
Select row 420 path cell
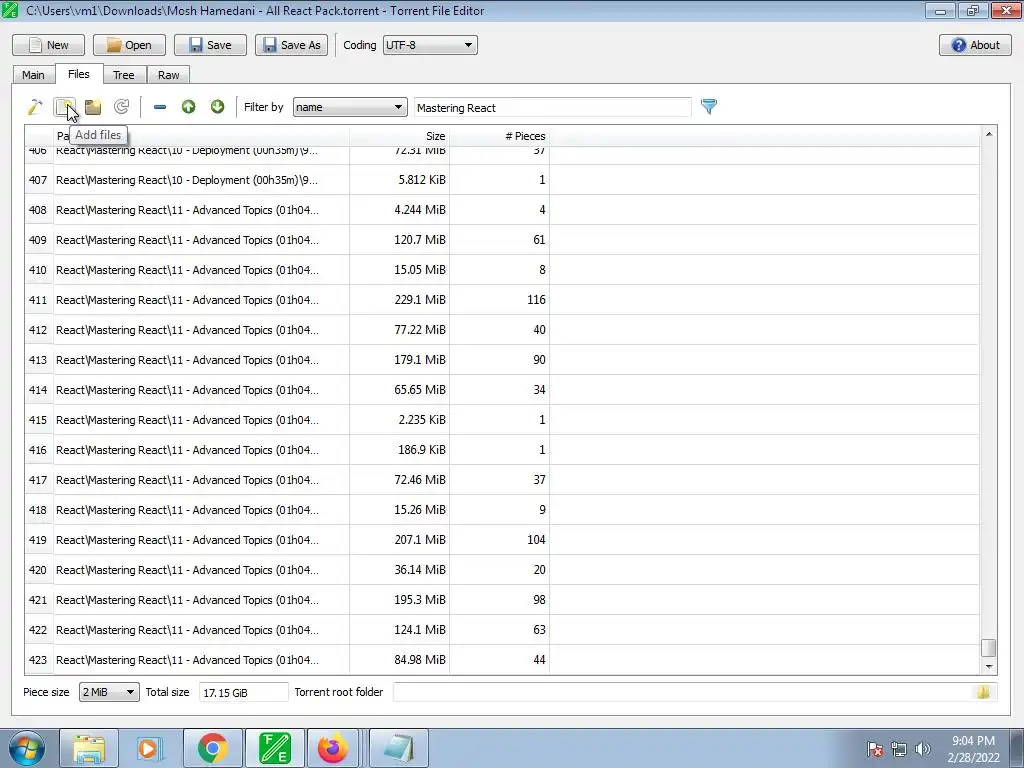(x=201, y=570)
